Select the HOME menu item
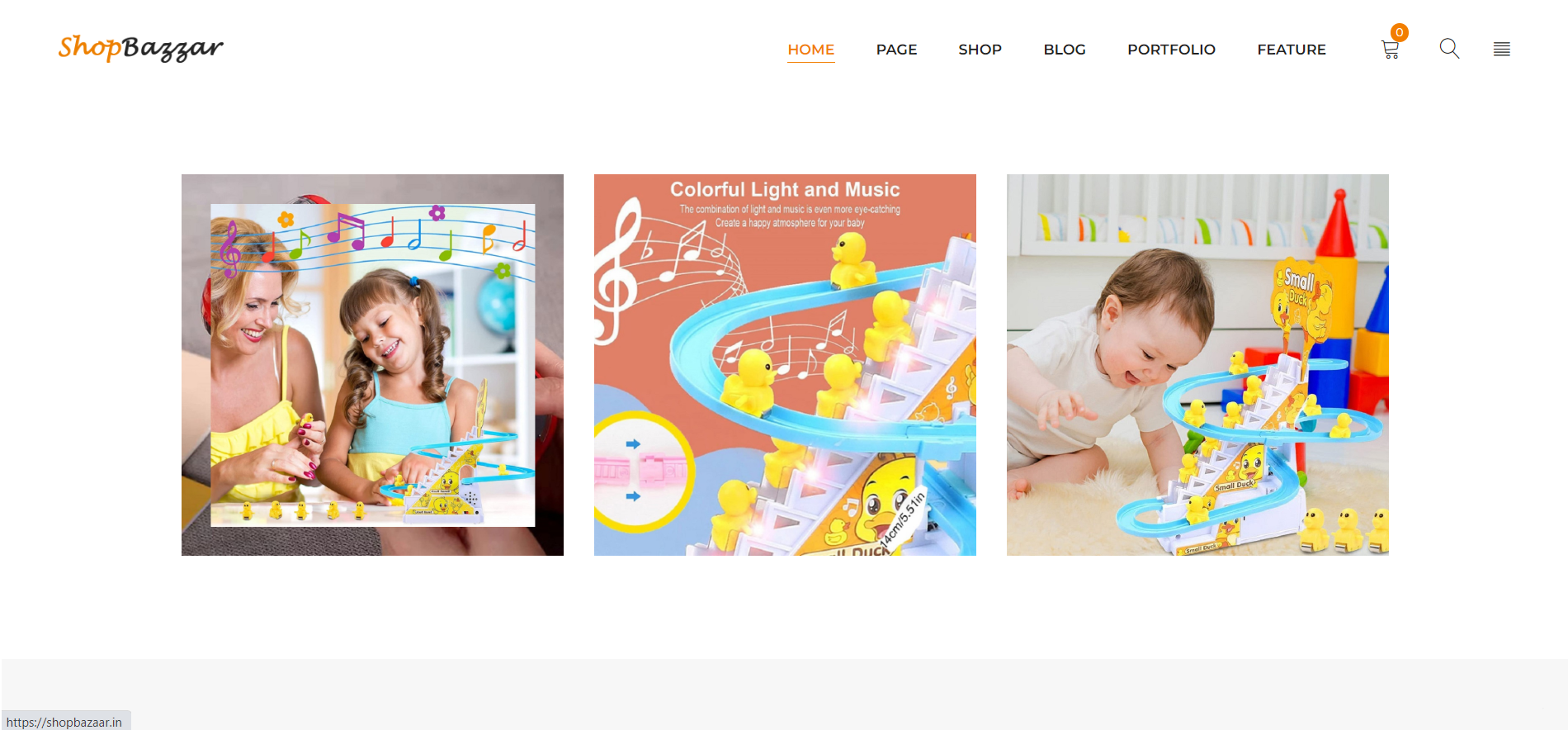1568x730 pixels. click(x=810, y=50)
